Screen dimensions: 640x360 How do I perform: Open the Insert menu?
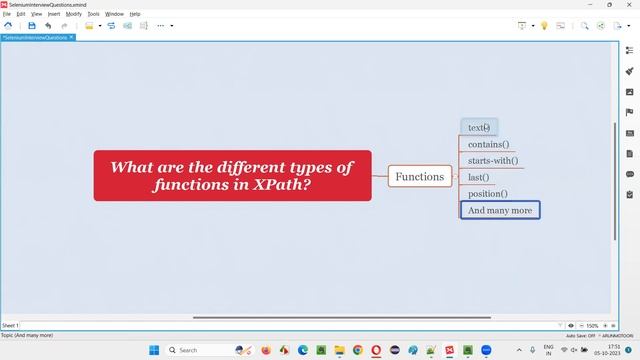[53, 14]
